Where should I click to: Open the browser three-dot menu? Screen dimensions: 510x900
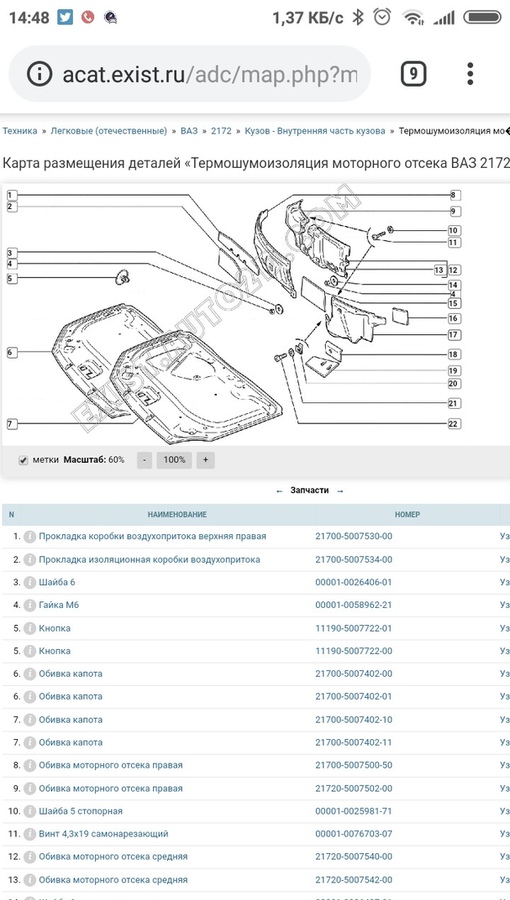(x=470, y=74)
